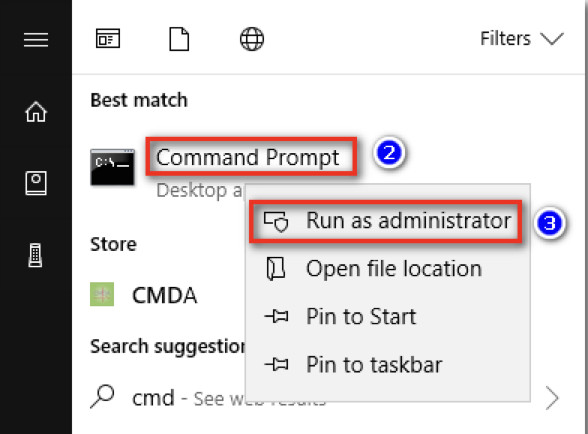Filter search results by Web globe icon

252,39
